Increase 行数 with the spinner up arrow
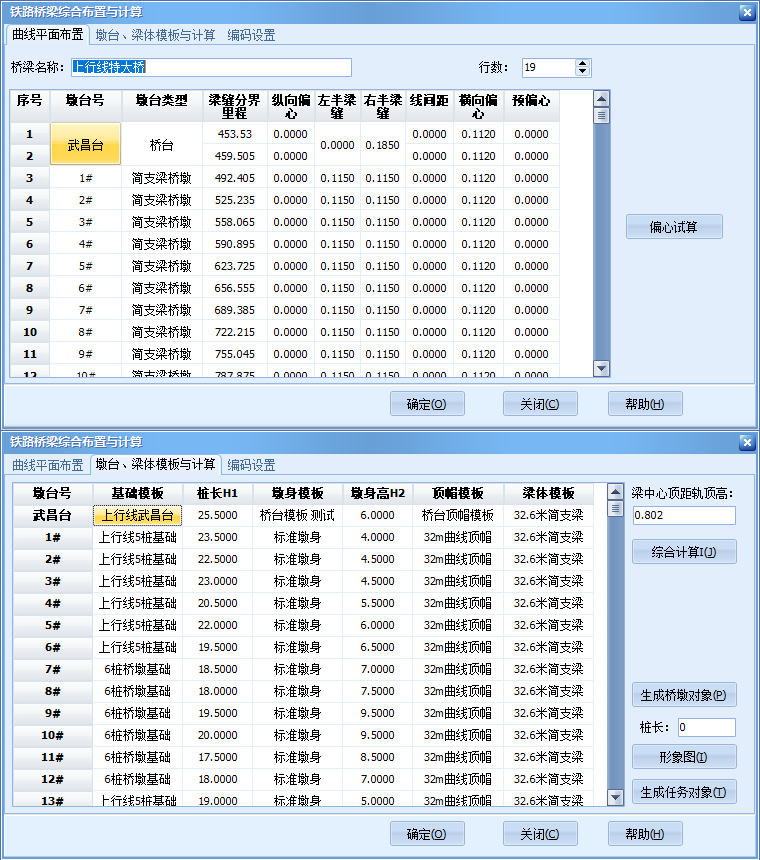Image resolution: width=760 pixels, height=860 pixels. tap(583, 63)
